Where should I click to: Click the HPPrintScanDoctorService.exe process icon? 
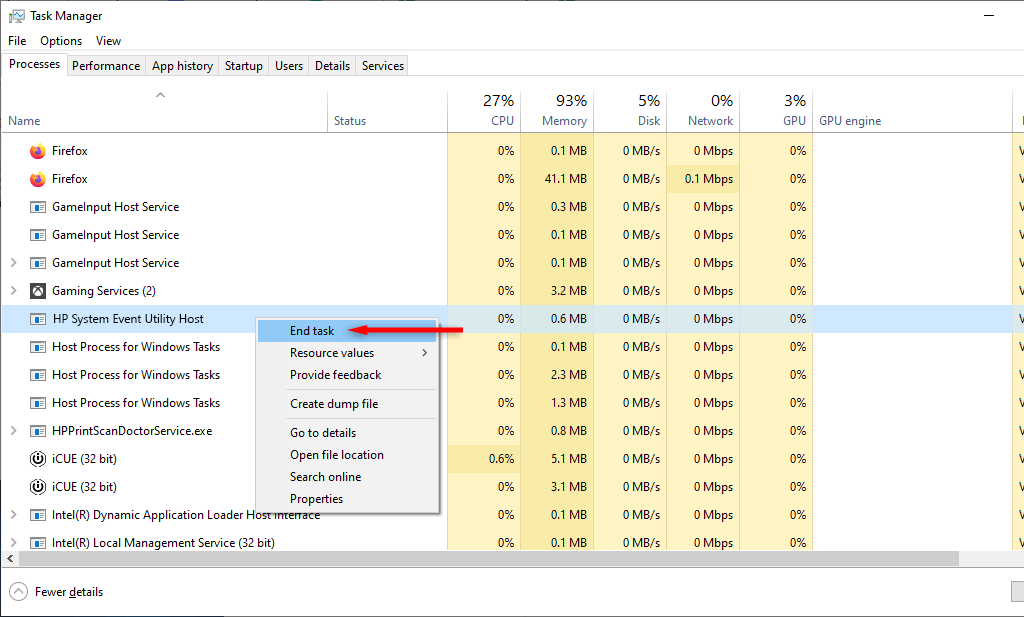click(x=37, y=431)
